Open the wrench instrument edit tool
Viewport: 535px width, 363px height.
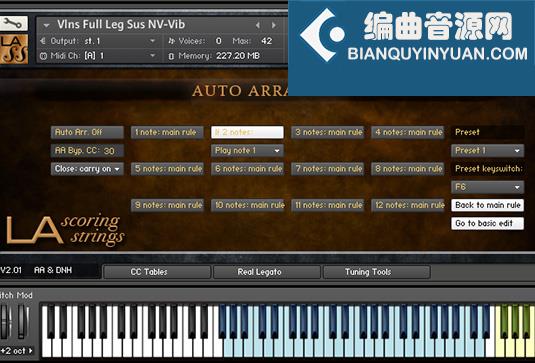coord(13,24)
